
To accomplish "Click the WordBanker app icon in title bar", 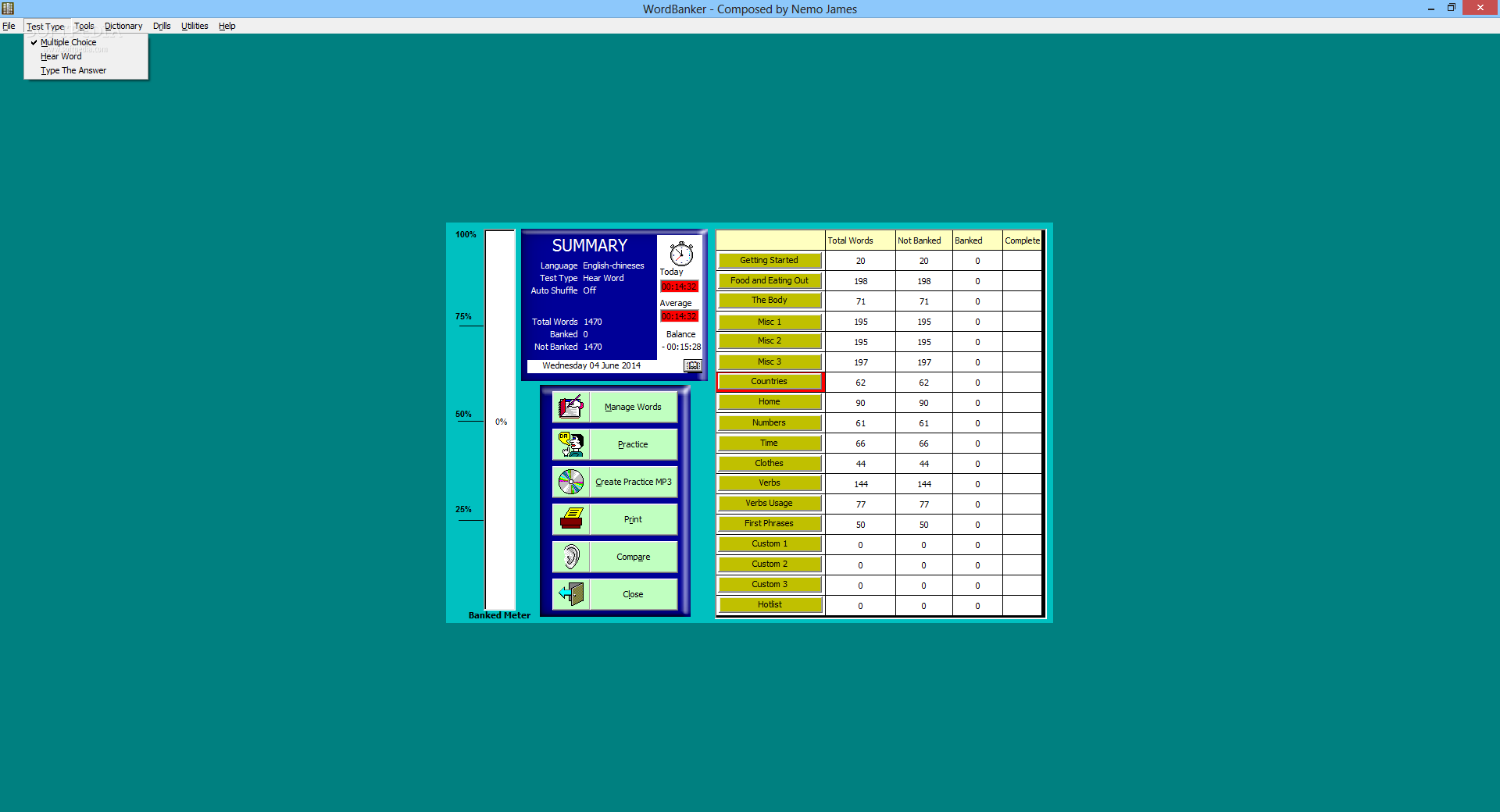I will pos(8,9).
